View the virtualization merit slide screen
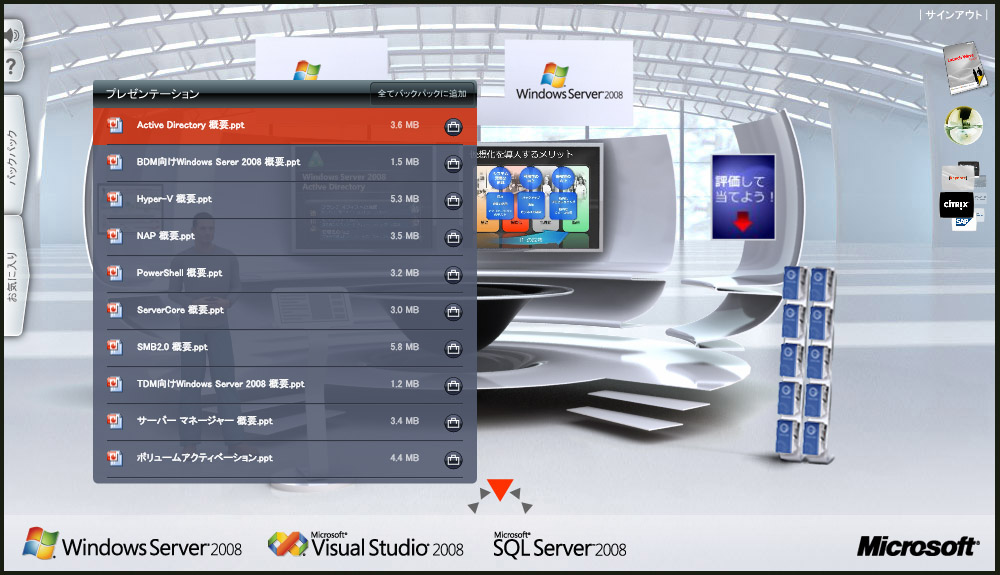The image size is (1000, 575). [539, 199]
